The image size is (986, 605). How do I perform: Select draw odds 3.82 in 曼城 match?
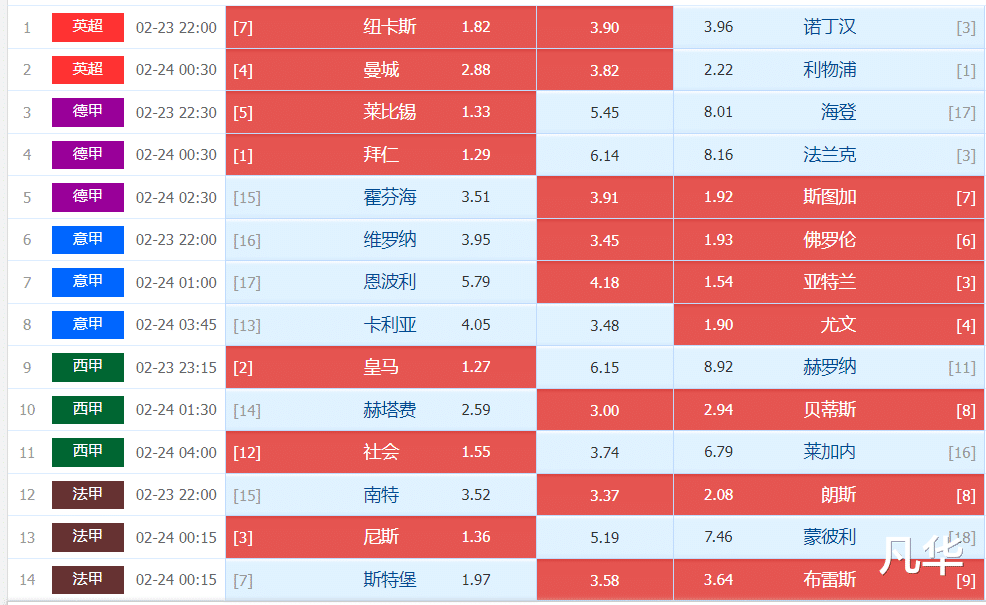click(604, 70)
